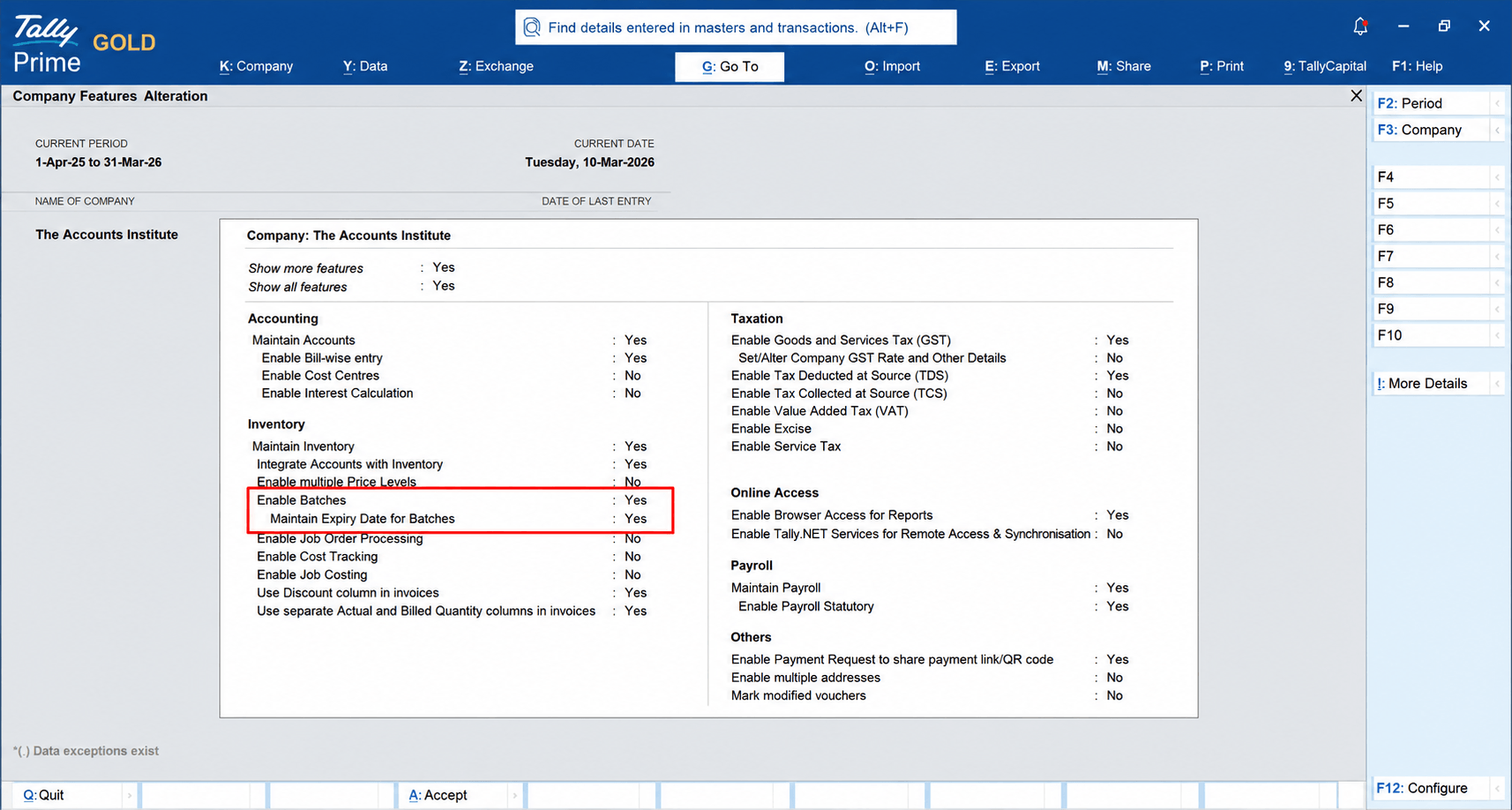Screen dimensions: 1512x810
Task: Select separate Actual and Billed Quantity label
Action: tap(426, 611)
